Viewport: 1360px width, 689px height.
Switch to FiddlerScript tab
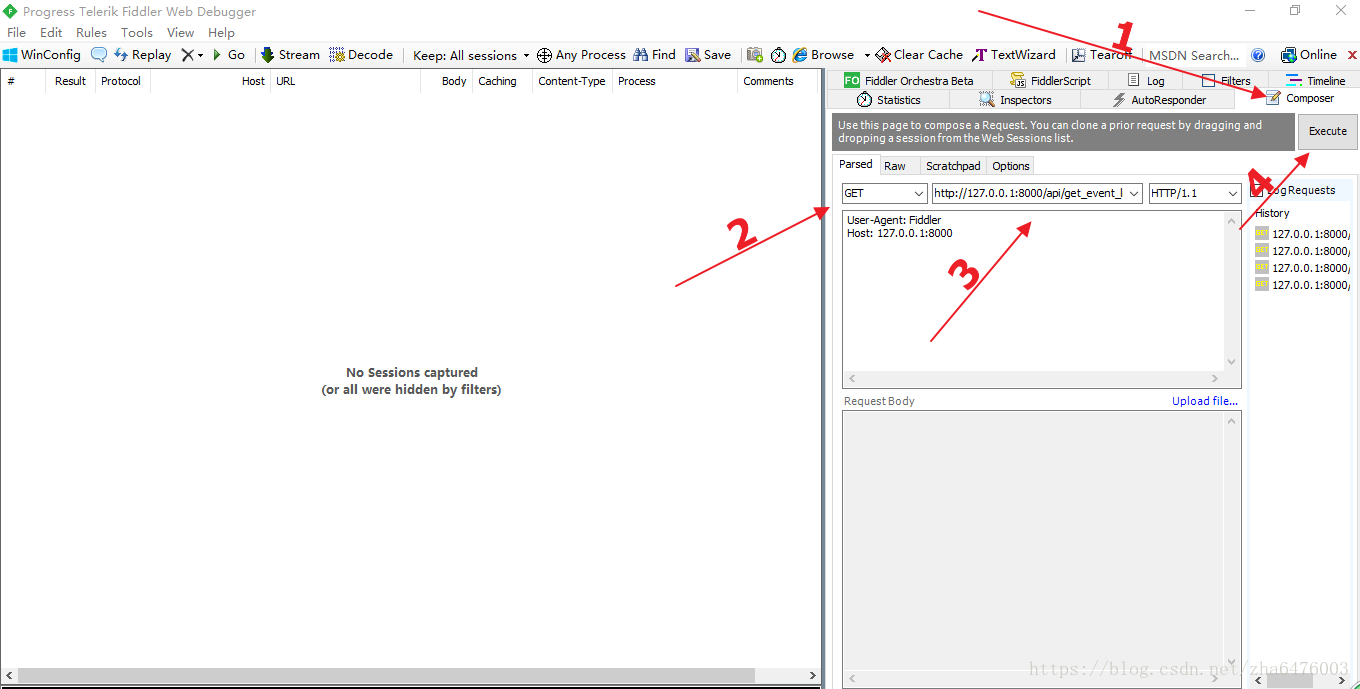[1050, 80]
